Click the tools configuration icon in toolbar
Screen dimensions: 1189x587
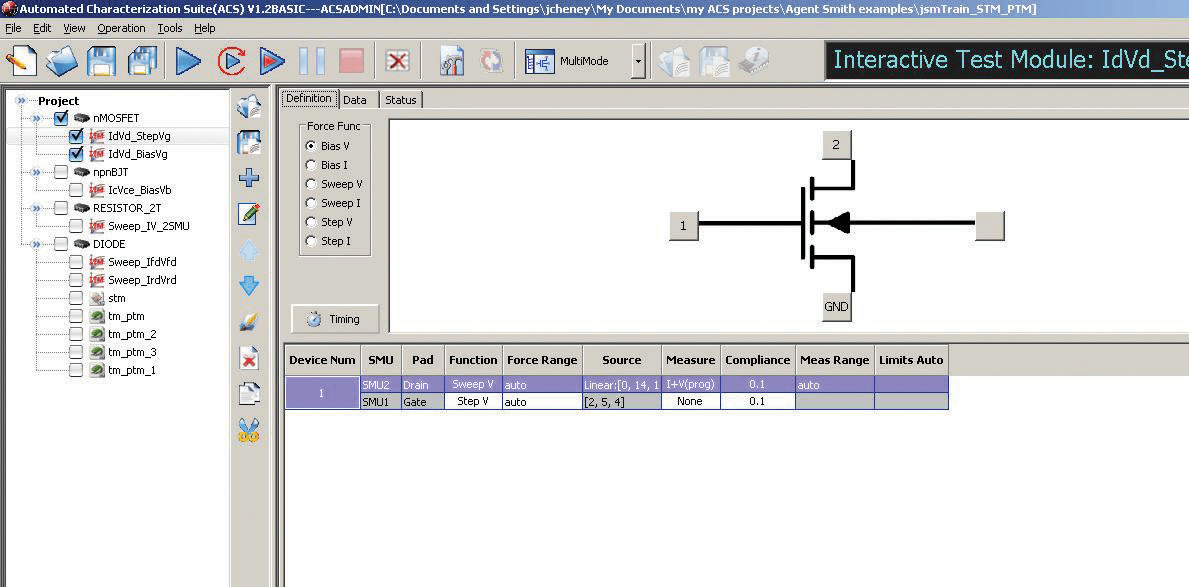(452, 61)
